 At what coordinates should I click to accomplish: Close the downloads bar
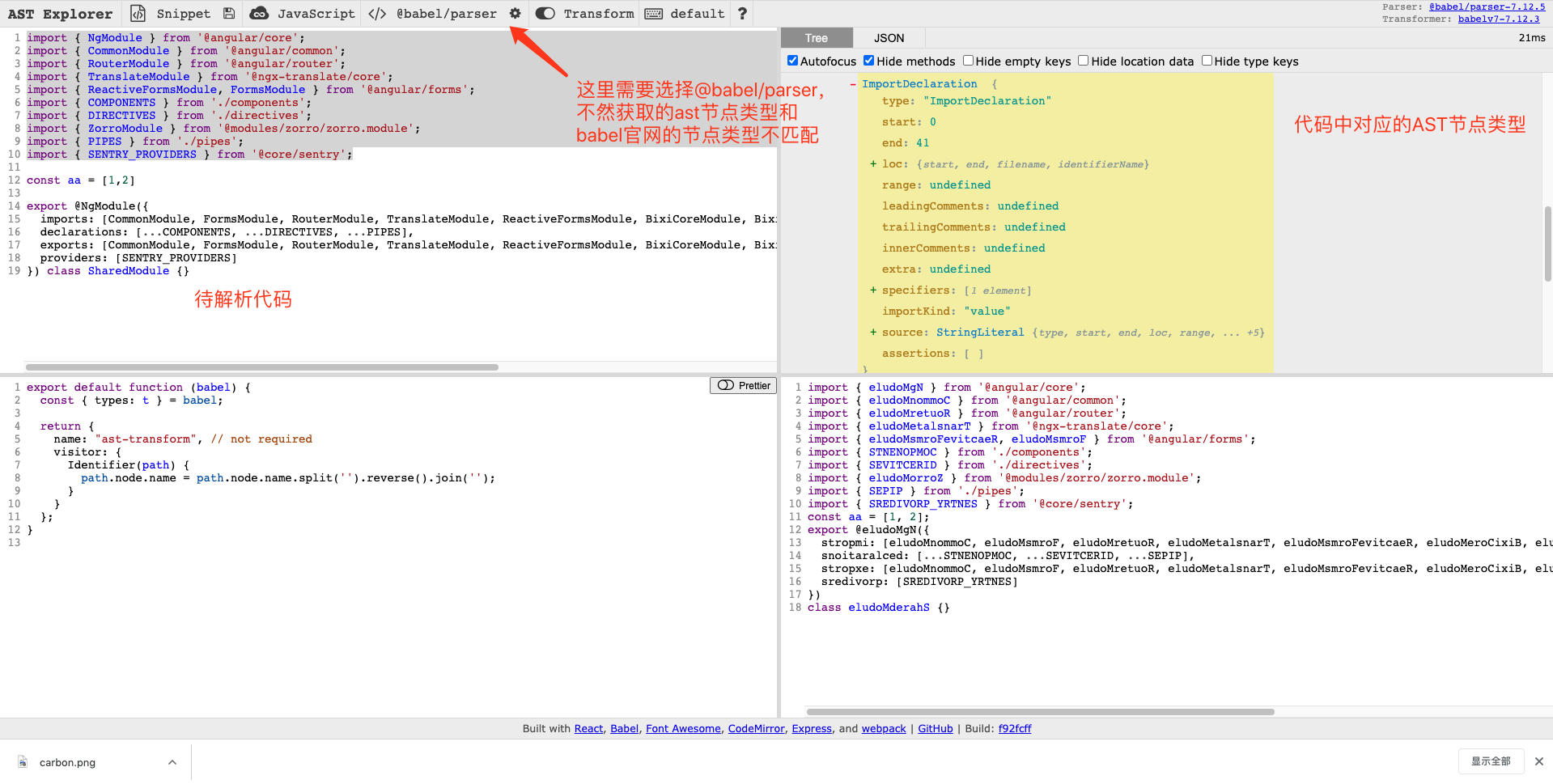[x=1539, y=761]
